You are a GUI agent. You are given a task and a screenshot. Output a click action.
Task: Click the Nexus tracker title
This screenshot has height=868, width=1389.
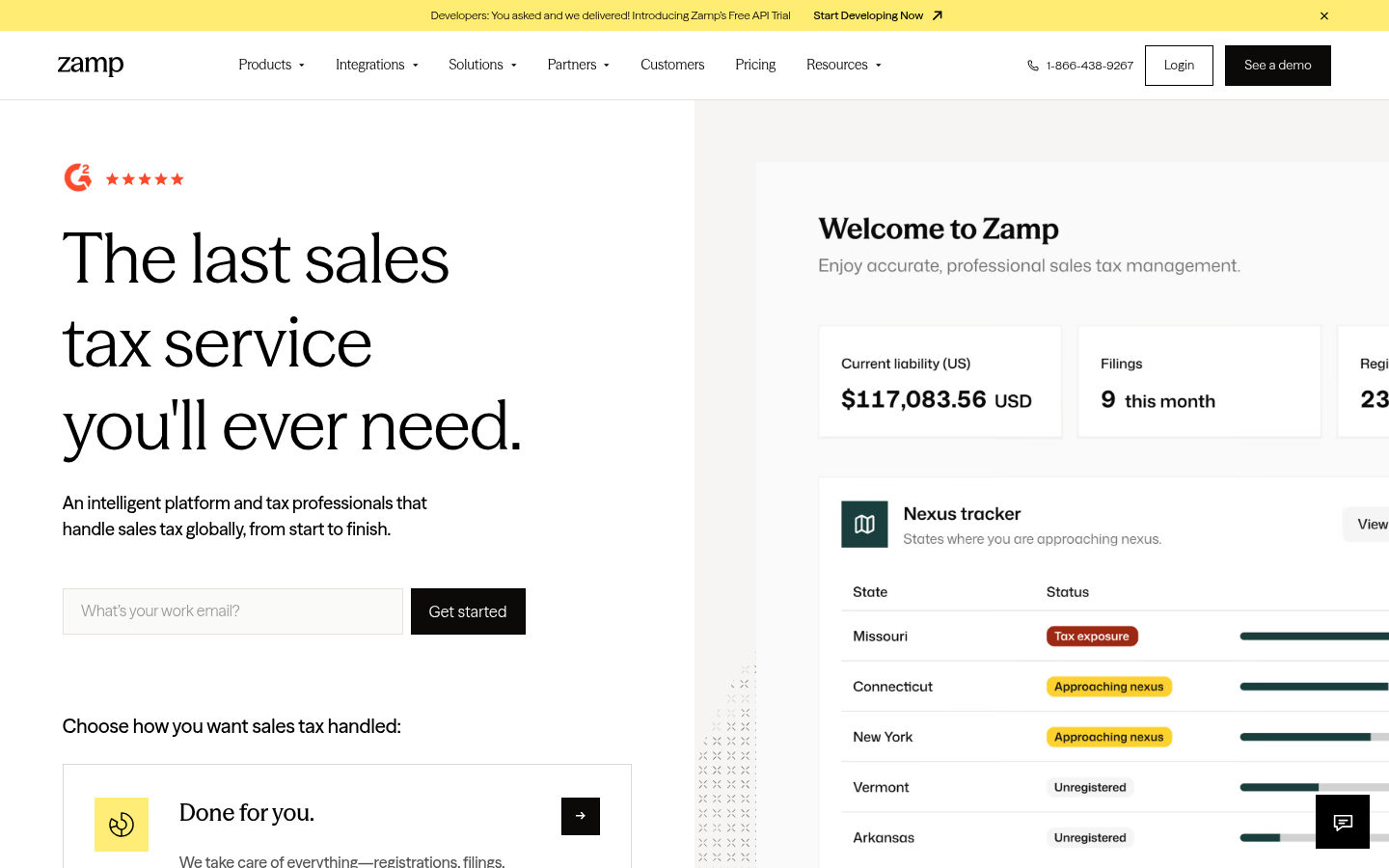click(962, 514)
